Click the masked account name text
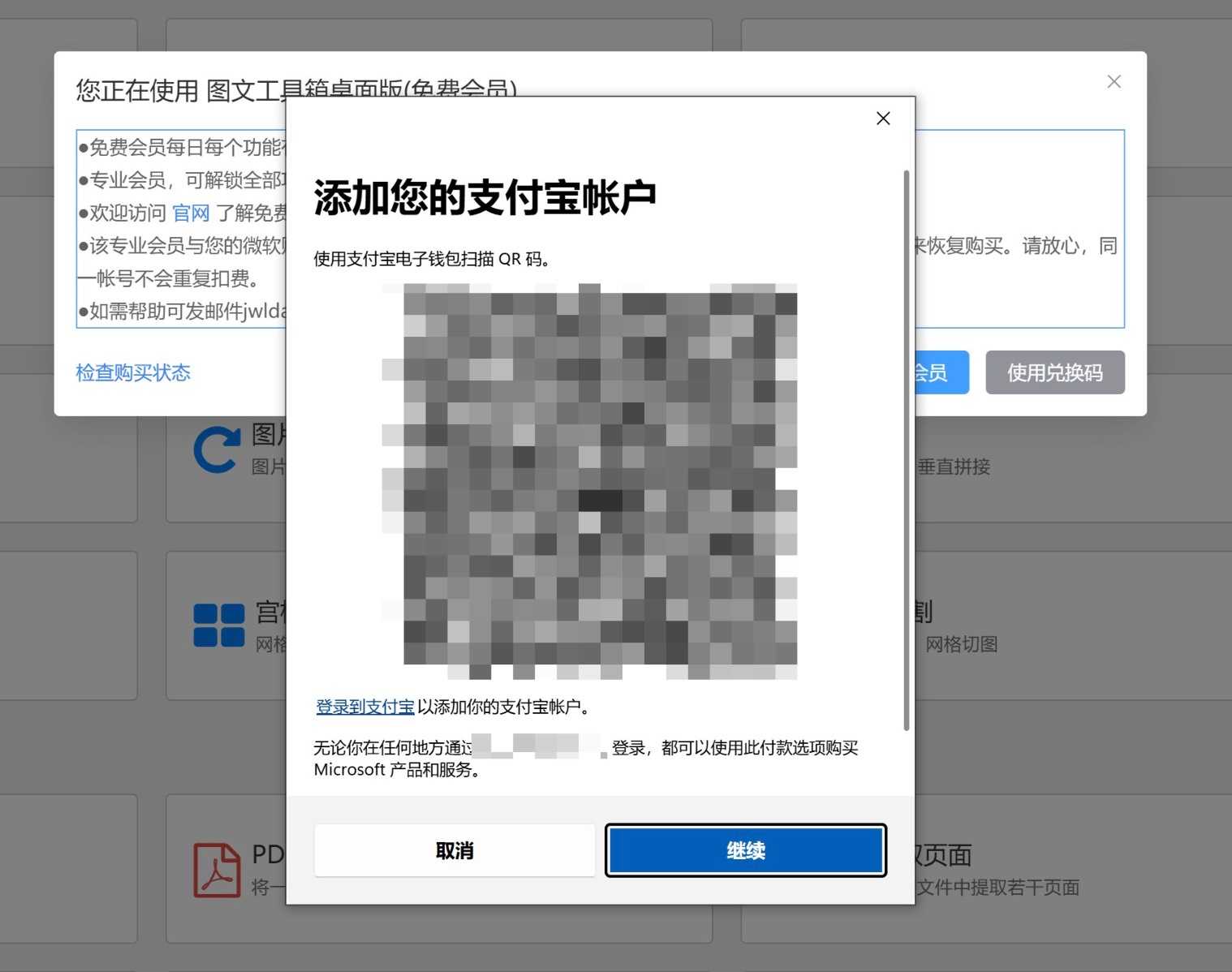1232x972 pixels. pyautogui.click(x=536, y=745)
